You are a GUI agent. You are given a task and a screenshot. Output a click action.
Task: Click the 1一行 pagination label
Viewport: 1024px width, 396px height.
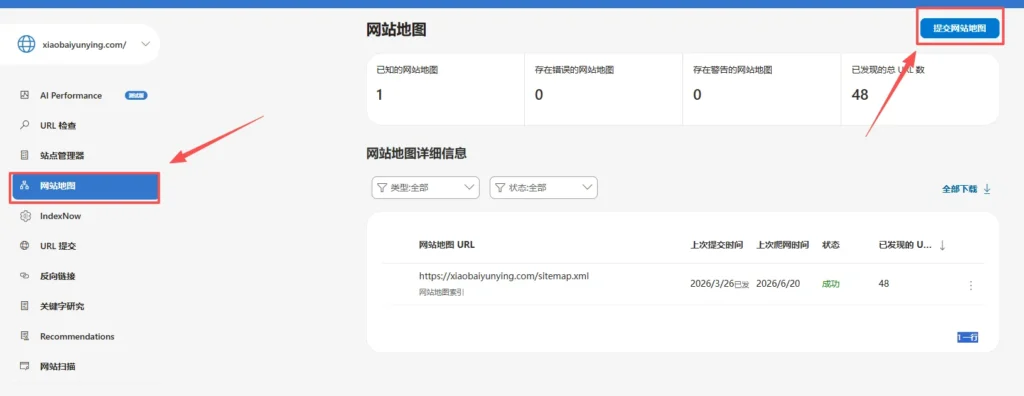pyautogui.click(x=968, y=337)
